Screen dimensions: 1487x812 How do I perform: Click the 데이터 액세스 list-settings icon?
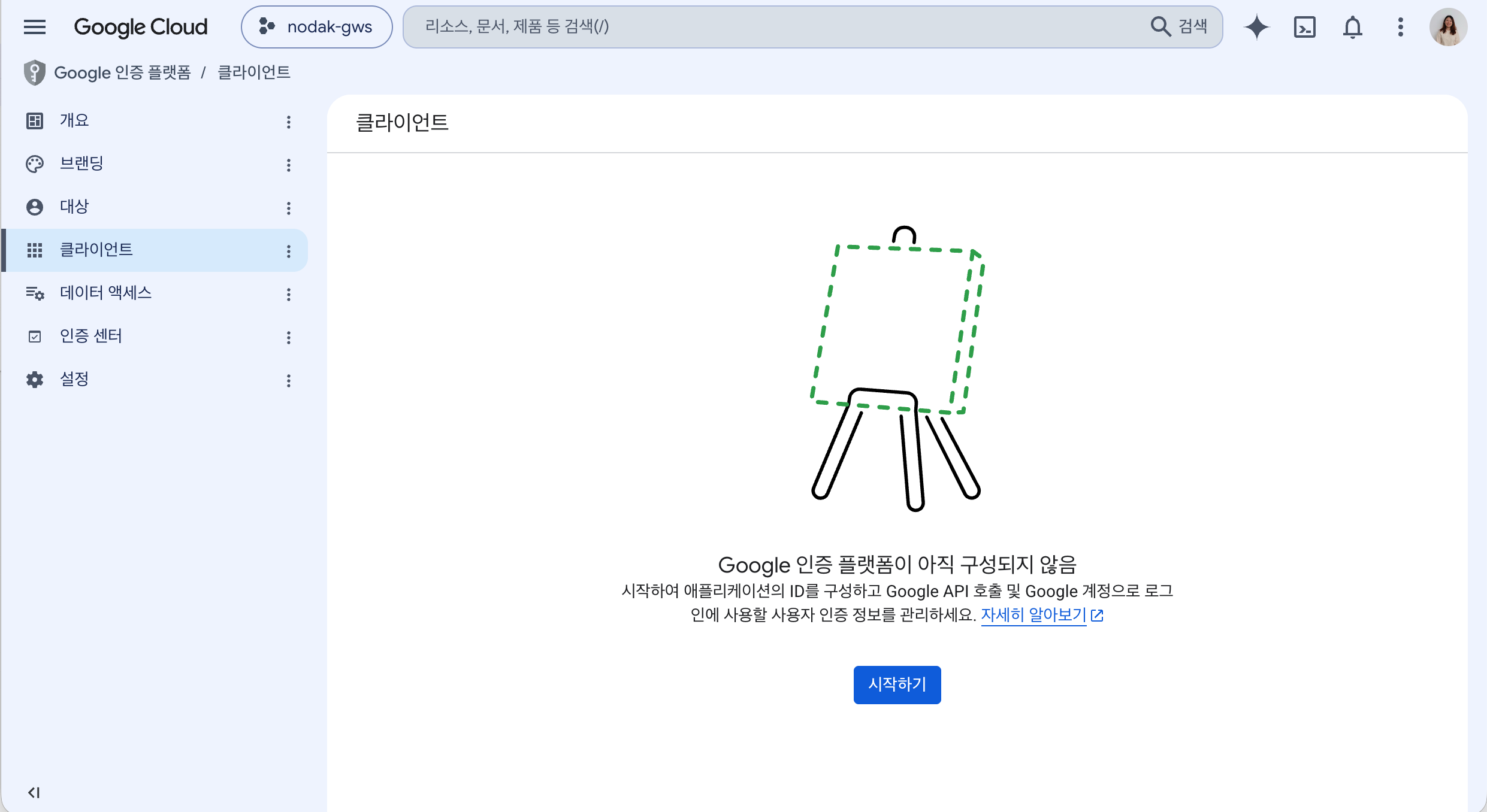35,293
